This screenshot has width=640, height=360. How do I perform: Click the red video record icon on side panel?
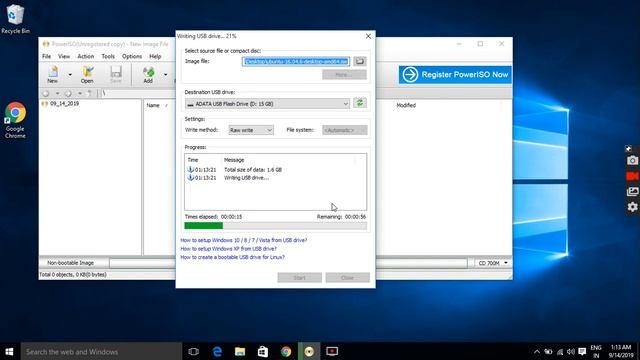(633, 176)
